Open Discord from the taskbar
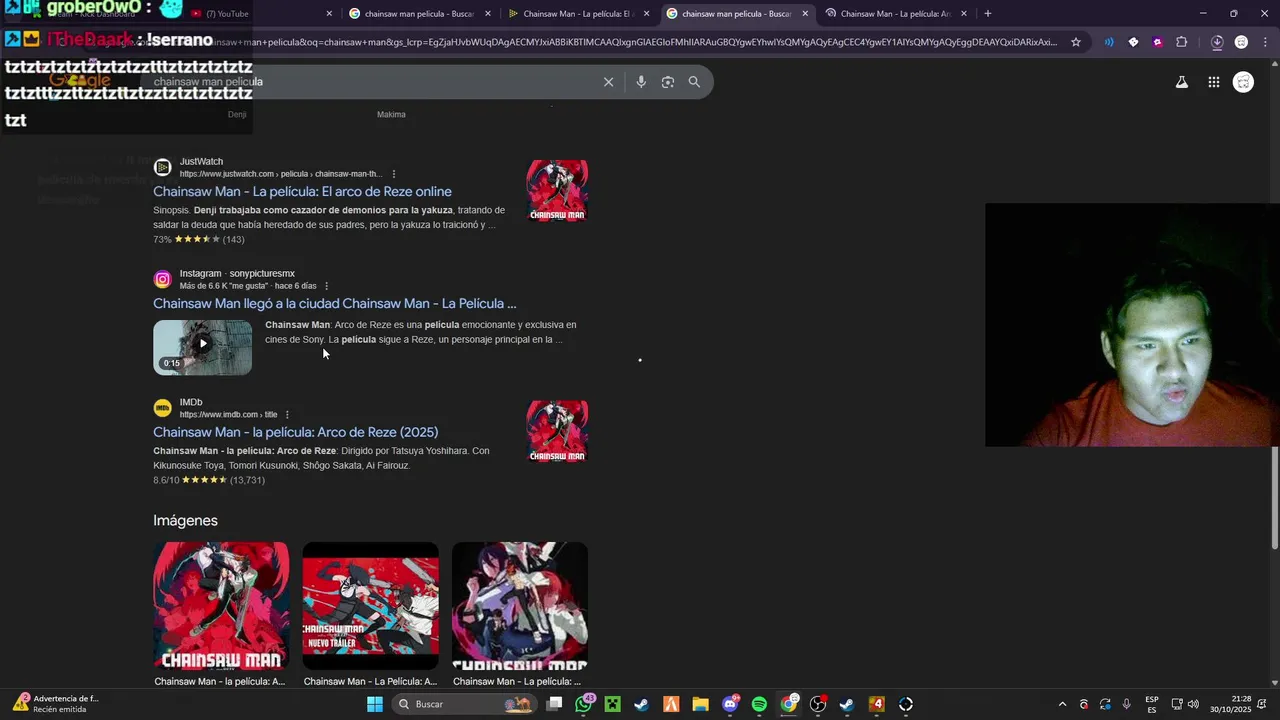The height and width of the screenshot is (720, 1280). 730,704
